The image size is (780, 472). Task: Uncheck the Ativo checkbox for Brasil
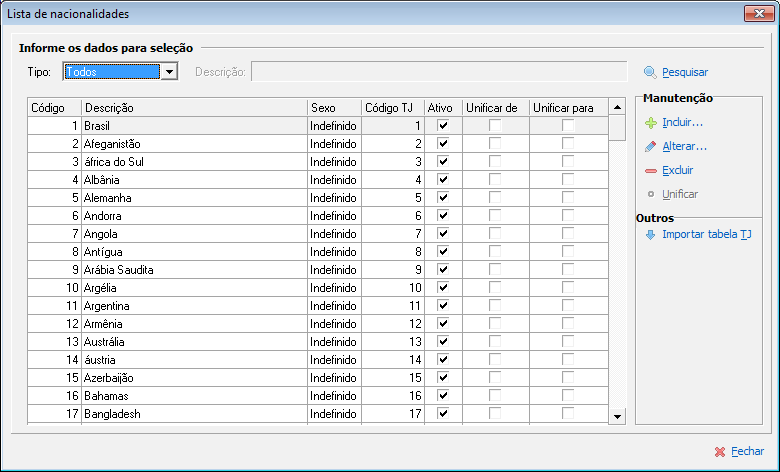tap(443, 126)
